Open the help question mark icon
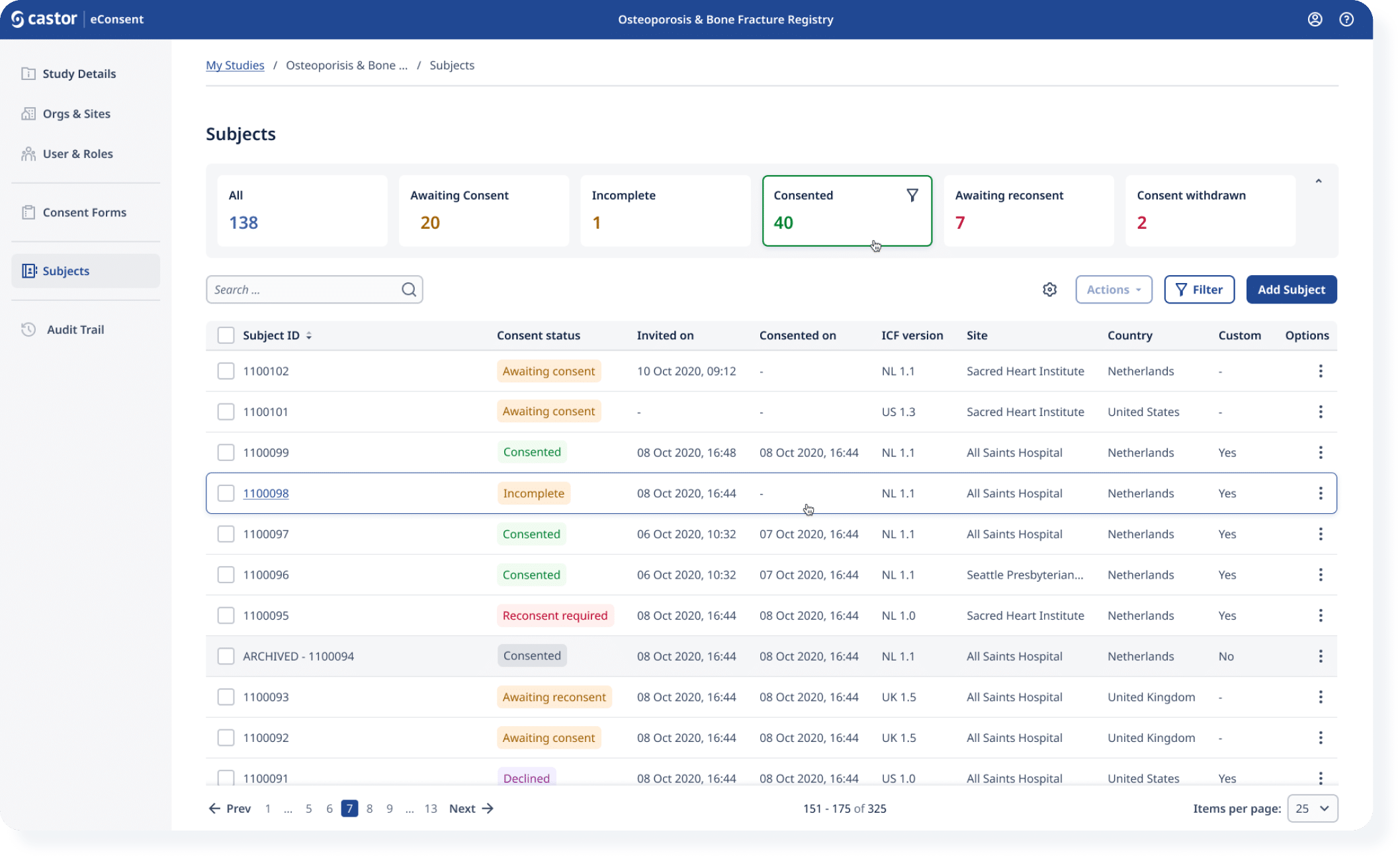 click(x=1346, y=19)
